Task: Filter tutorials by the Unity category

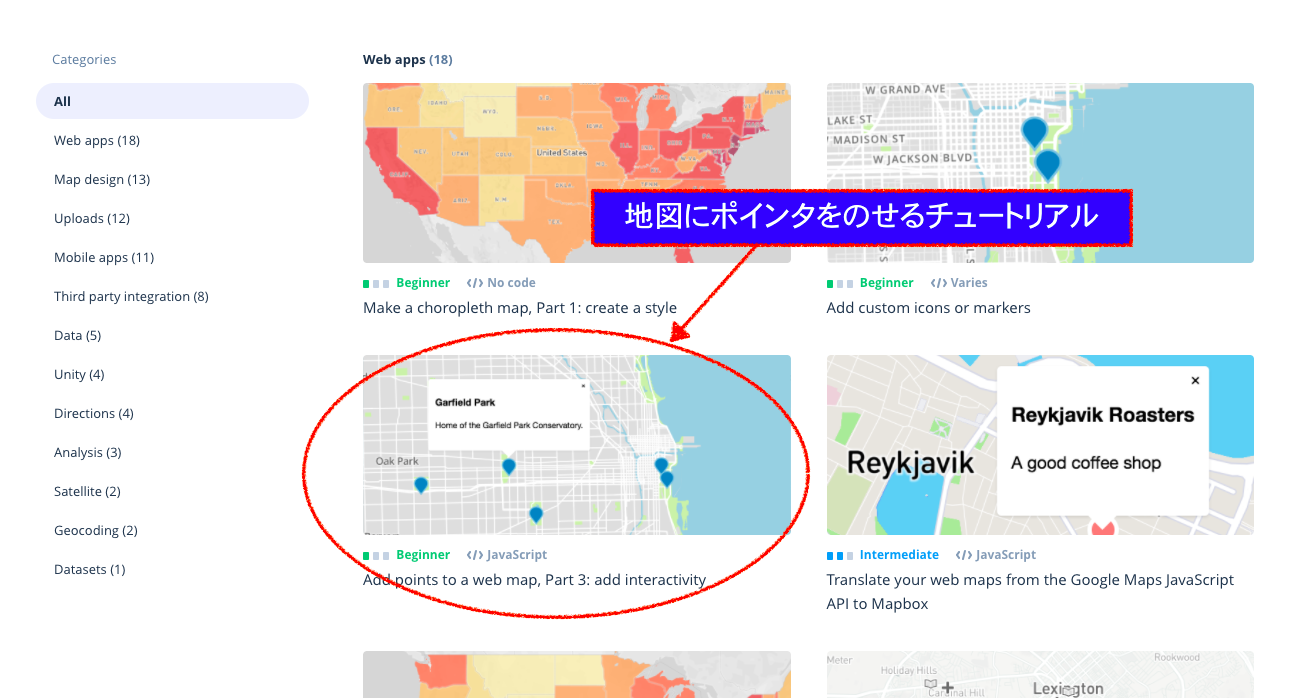Action: point(79,374)
